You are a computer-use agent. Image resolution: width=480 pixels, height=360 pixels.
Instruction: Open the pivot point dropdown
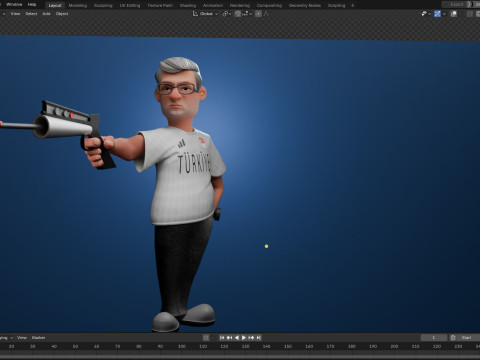[x=227, y=14]
